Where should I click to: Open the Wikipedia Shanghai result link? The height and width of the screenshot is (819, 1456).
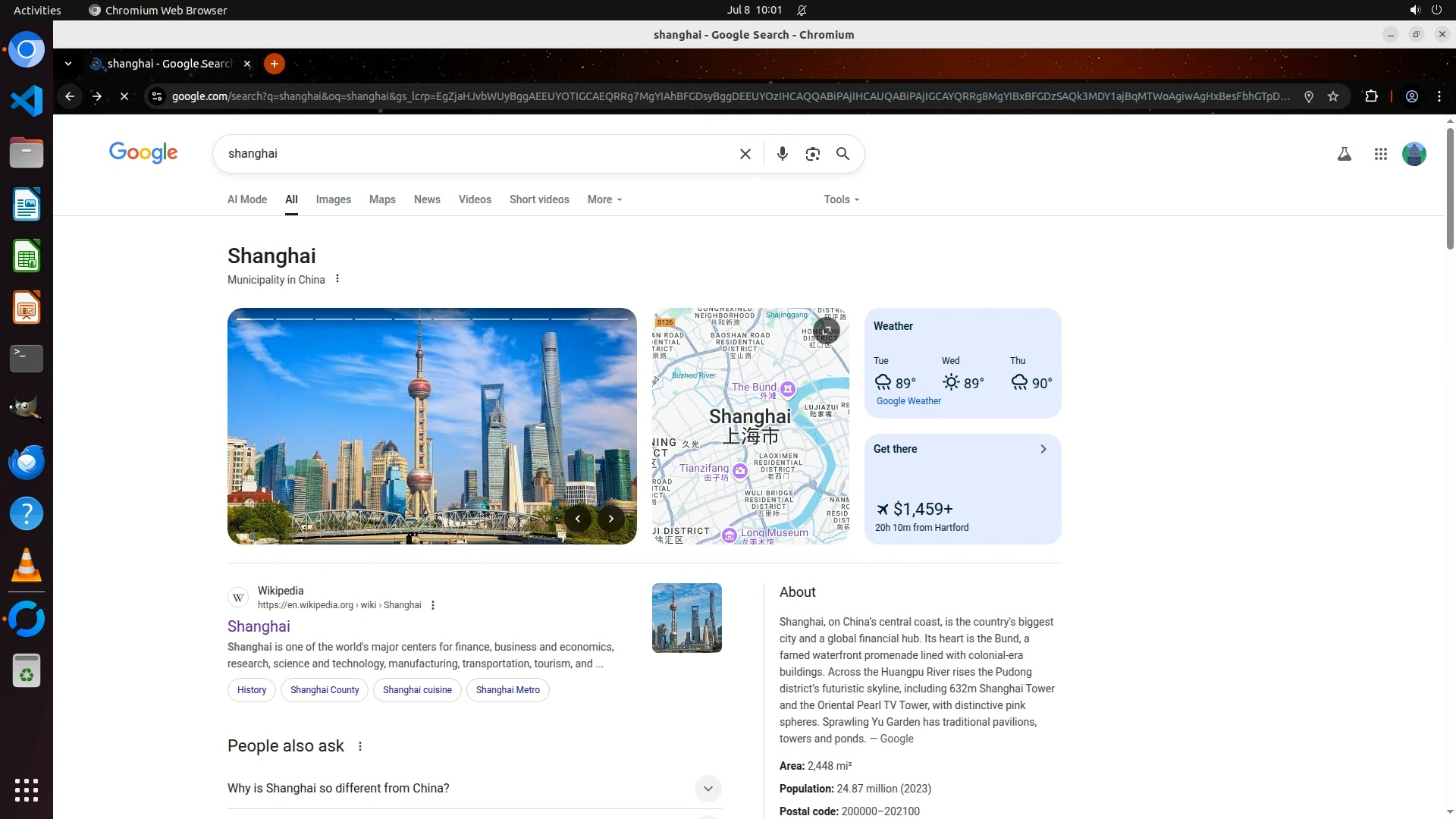click(x=259, y=626)
